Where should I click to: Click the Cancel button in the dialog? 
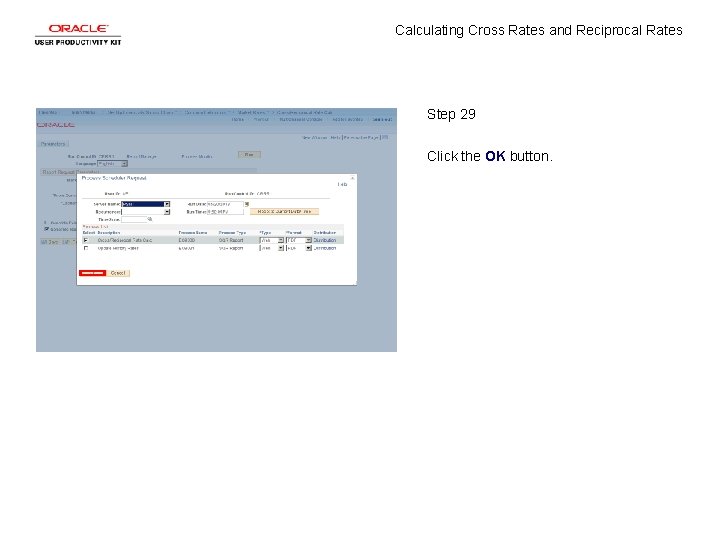[x=118, y=273]
